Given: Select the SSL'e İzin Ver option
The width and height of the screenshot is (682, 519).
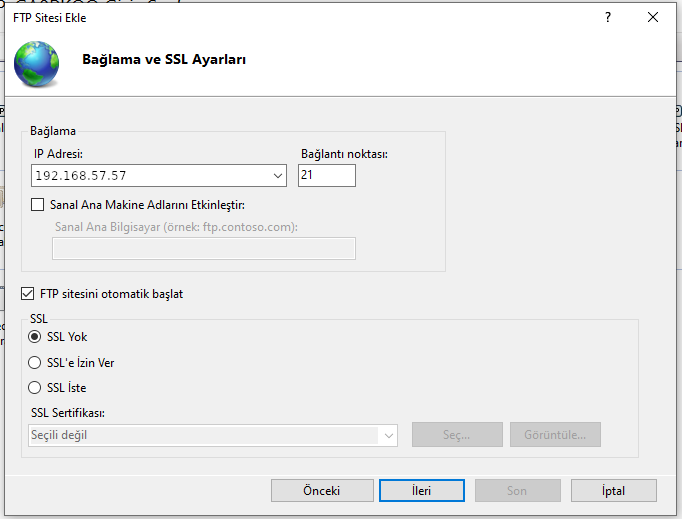Looking at the screenshot, I should tap(34, 362).
